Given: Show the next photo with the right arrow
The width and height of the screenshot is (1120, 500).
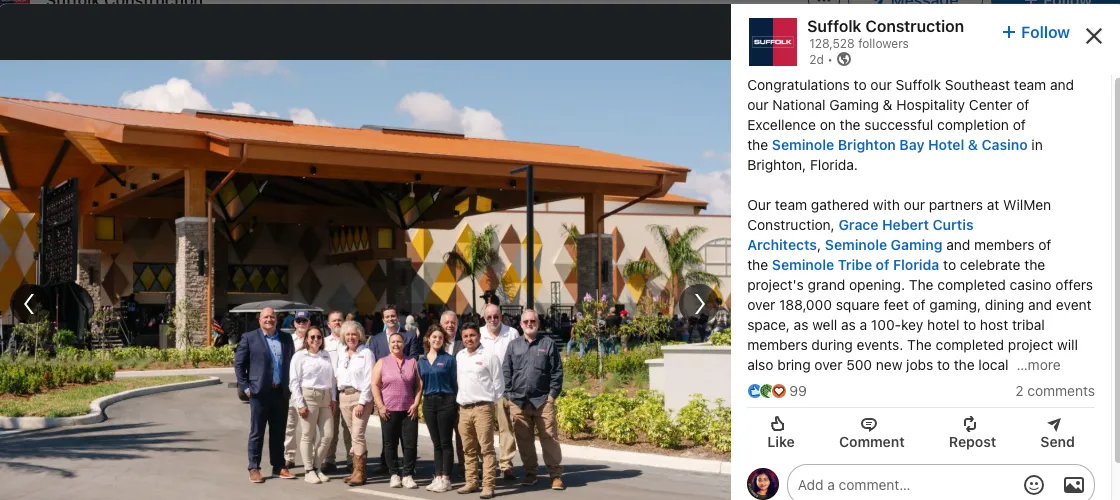Looking at the screenshot, I should tap(699, 304).
